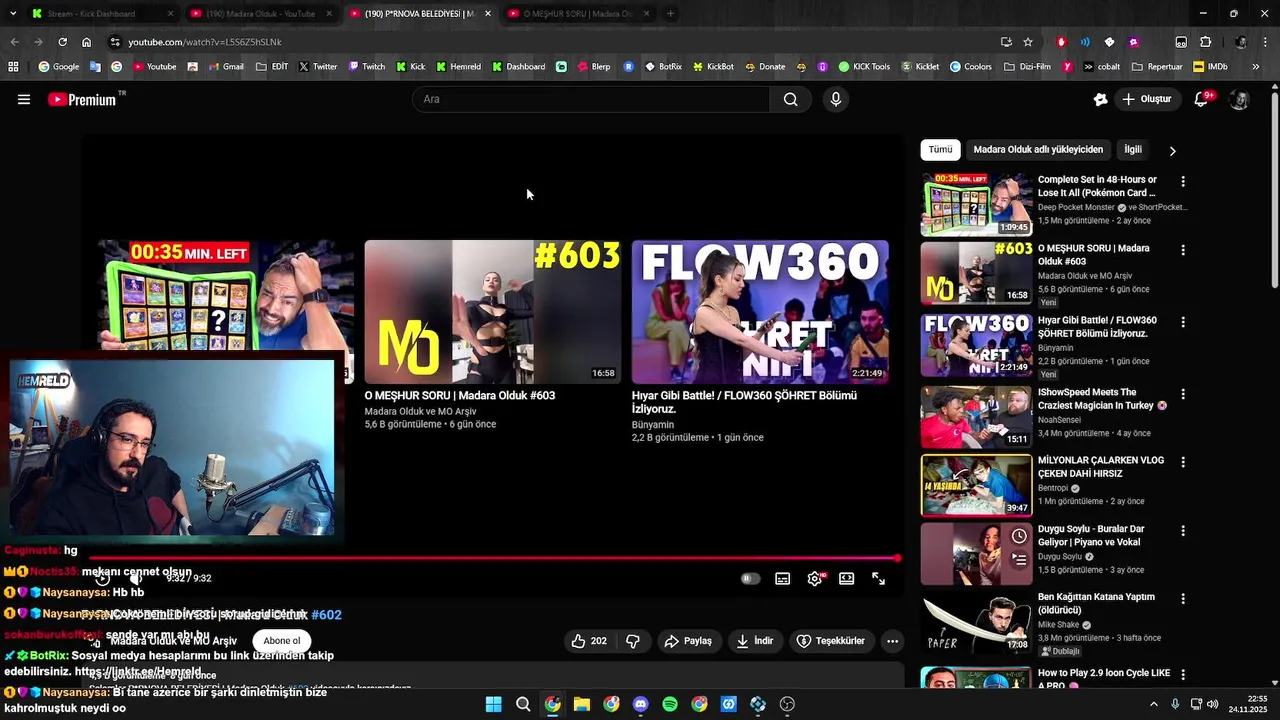Open Windows Start menu
Image resolution: width=1280 pixels, height=720 pixels.
pyautogui.click(x=493, y=704)
